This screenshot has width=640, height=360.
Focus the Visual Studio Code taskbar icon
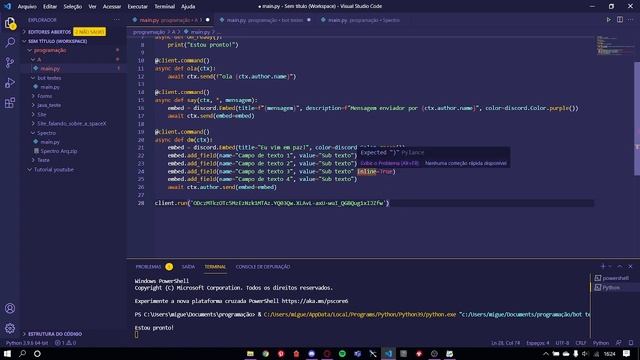coord(388,354)
